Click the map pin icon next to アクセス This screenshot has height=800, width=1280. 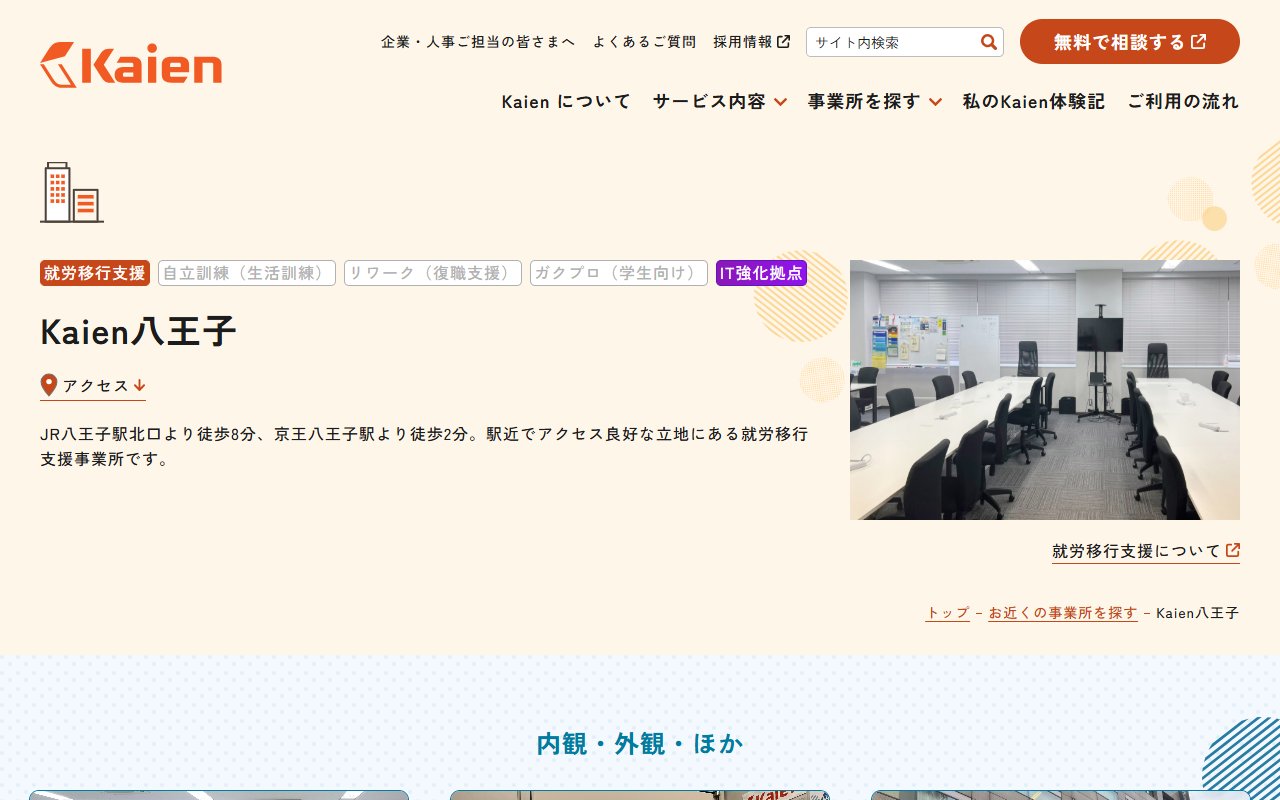49,385
